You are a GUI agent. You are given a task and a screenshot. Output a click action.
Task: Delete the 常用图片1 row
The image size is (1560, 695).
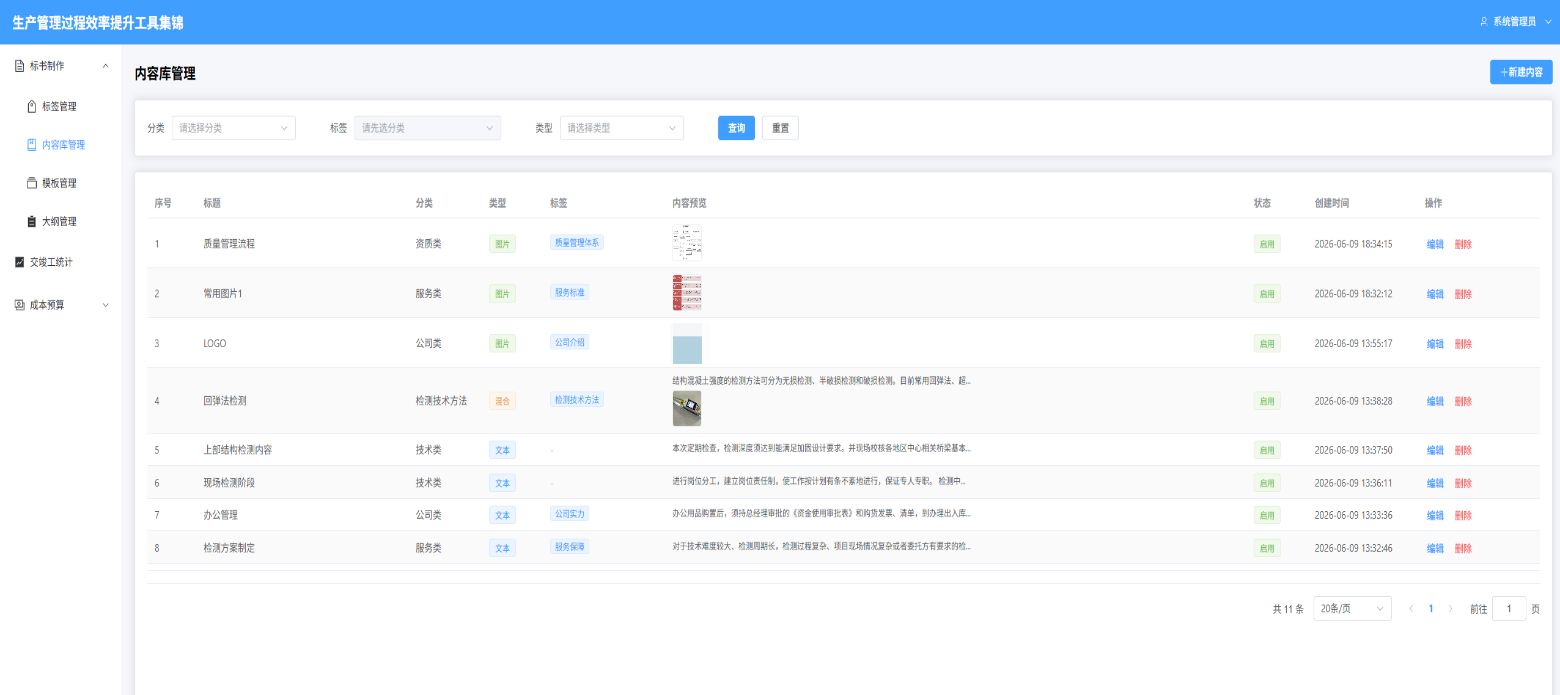pyautogui.click(x=1463, y=294)
